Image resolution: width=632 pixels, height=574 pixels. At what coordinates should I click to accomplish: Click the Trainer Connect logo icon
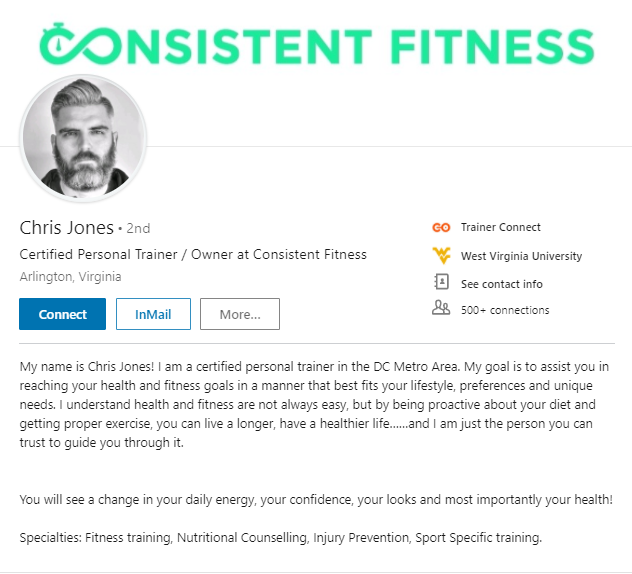click(441, 228)
